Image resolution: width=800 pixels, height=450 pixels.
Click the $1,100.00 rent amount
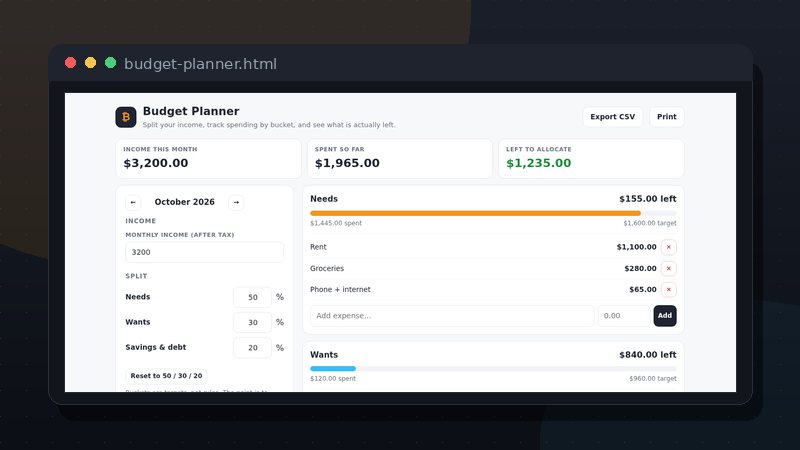click(636, 247)
